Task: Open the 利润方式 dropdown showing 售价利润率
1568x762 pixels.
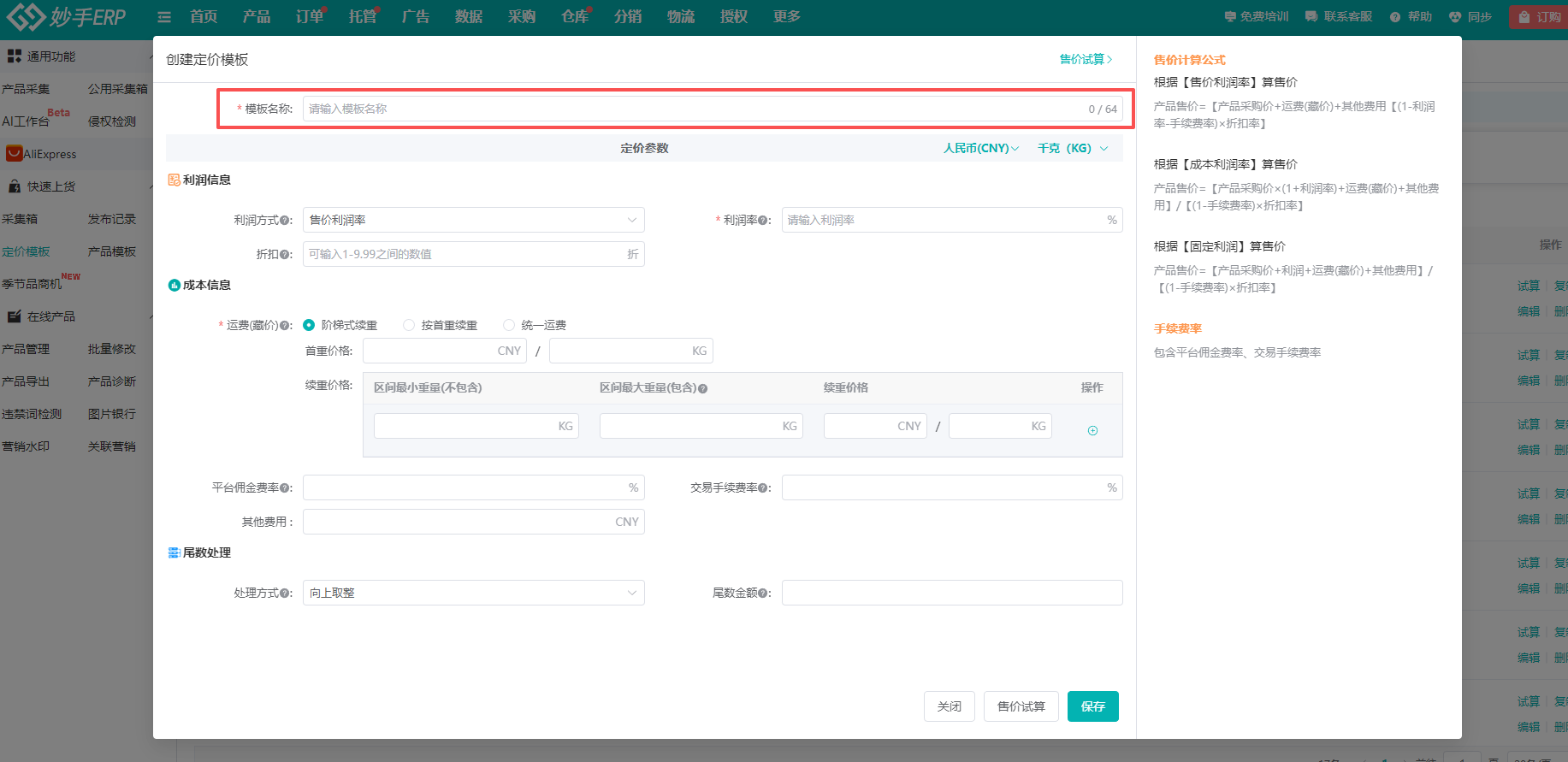Action: [473, 220]
